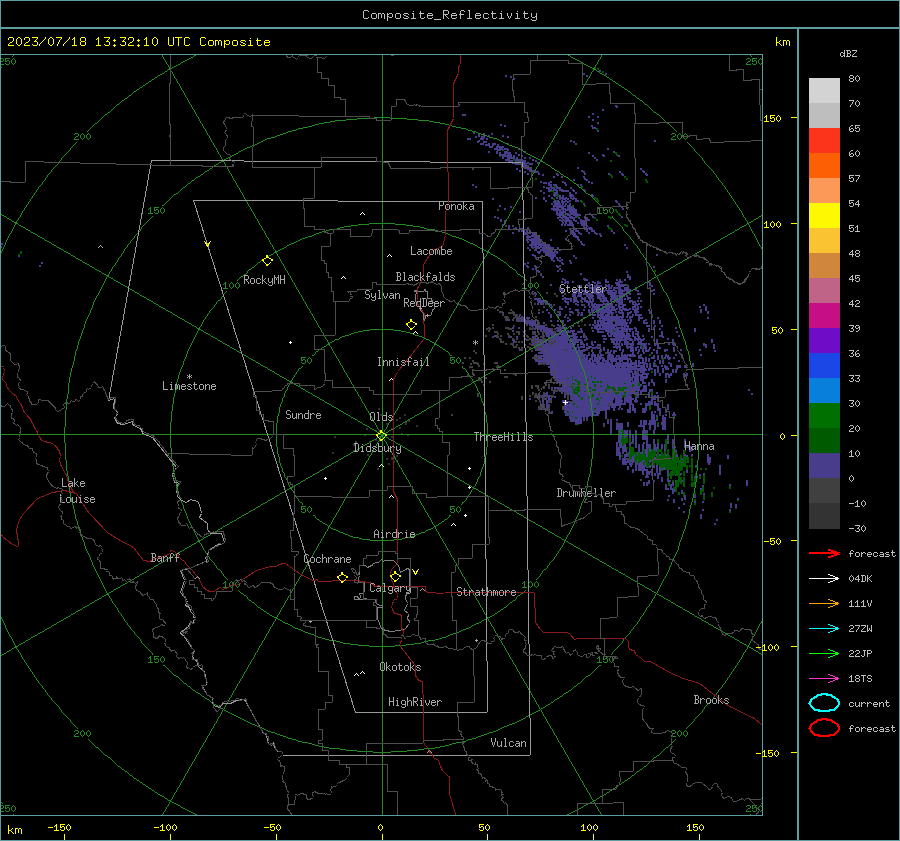Click the Cochrane label
900x841 pixels.
(x=327, y=559)
